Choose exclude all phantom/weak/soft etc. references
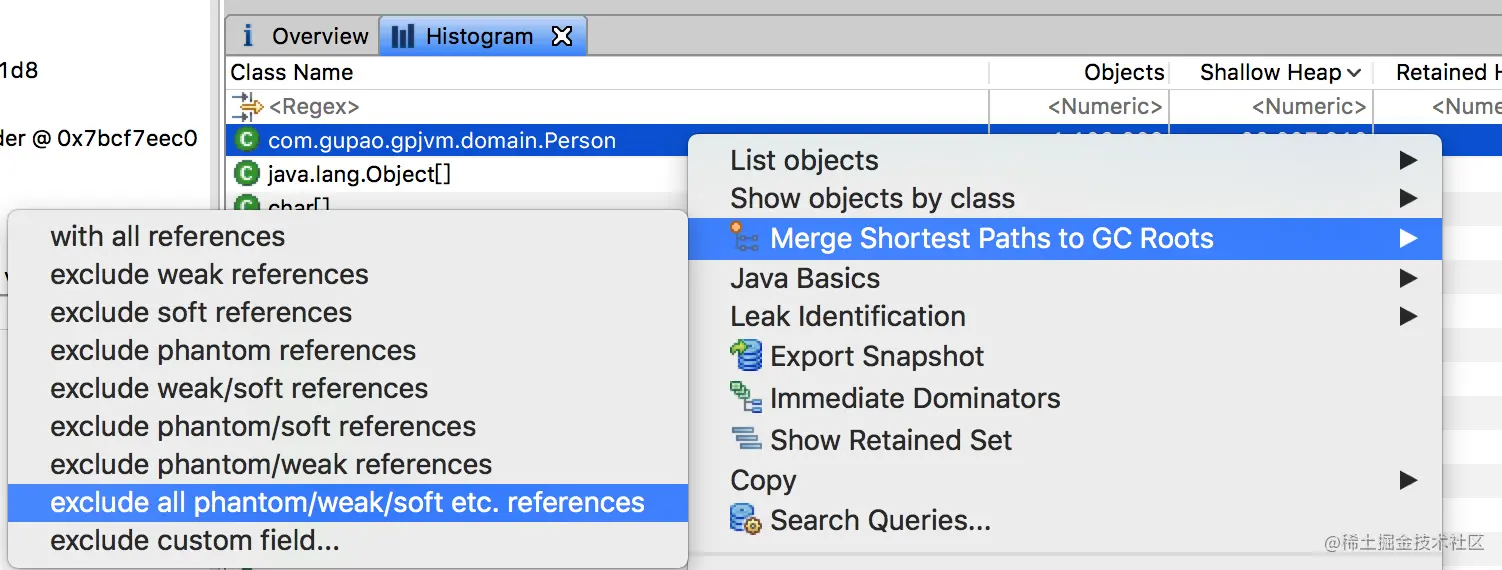This screenshot has width=1502, height=570. click(347, 502)
